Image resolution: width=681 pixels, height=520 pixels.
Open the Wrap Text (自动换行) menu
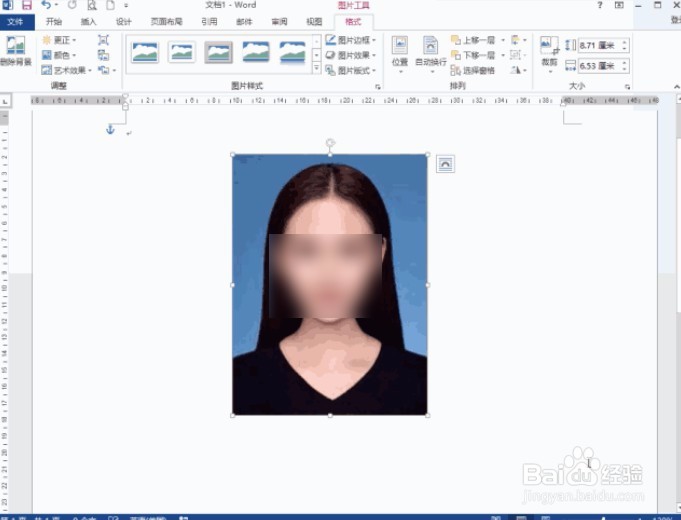431,54
